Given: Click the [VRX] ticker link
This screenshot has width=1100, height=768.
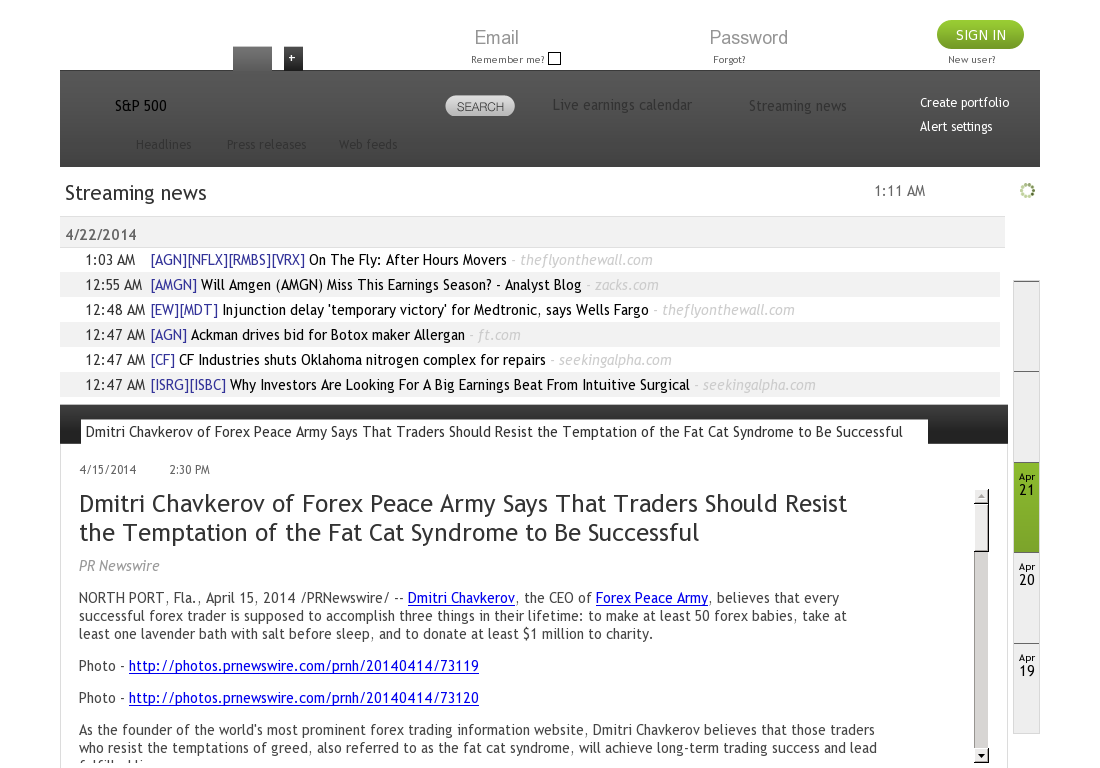Looking at the screenshot, I should tap(288, 260).
